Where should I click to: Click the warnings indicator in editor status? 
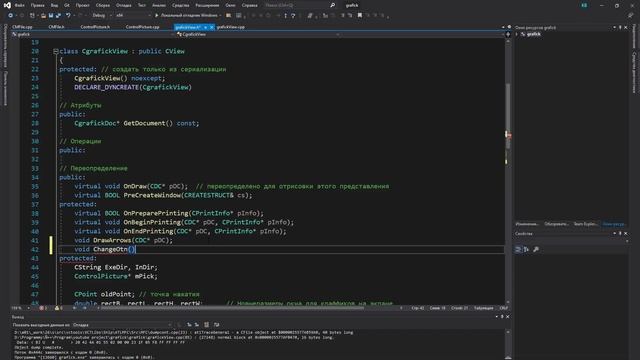59,308
